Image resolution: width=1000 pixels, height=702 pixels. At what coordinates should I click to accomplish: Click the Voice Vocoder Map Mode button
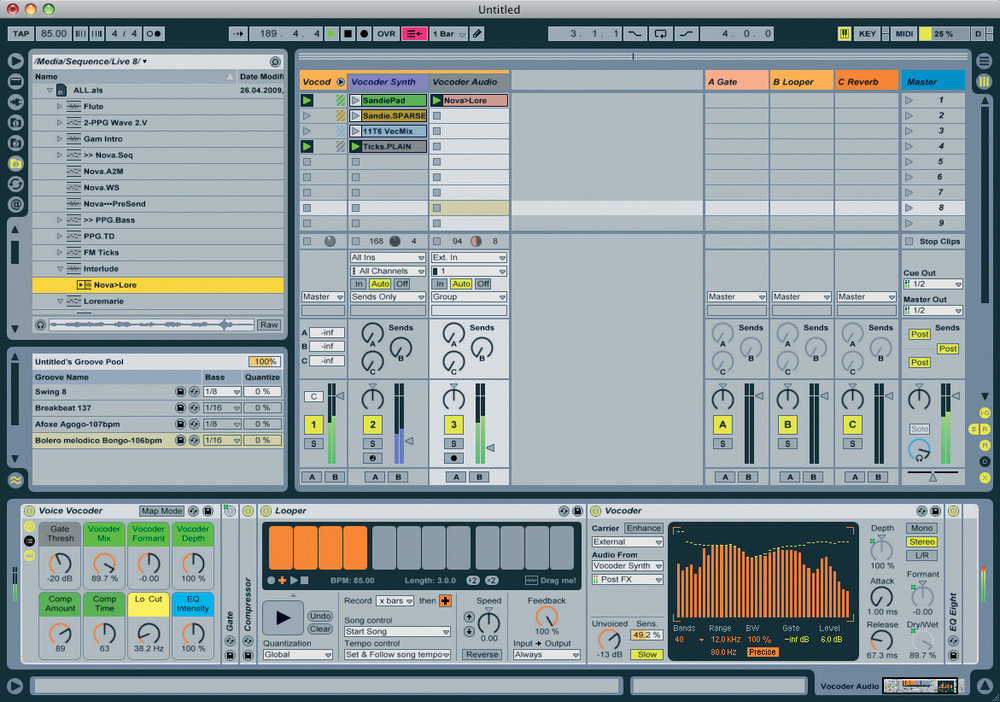162,511
